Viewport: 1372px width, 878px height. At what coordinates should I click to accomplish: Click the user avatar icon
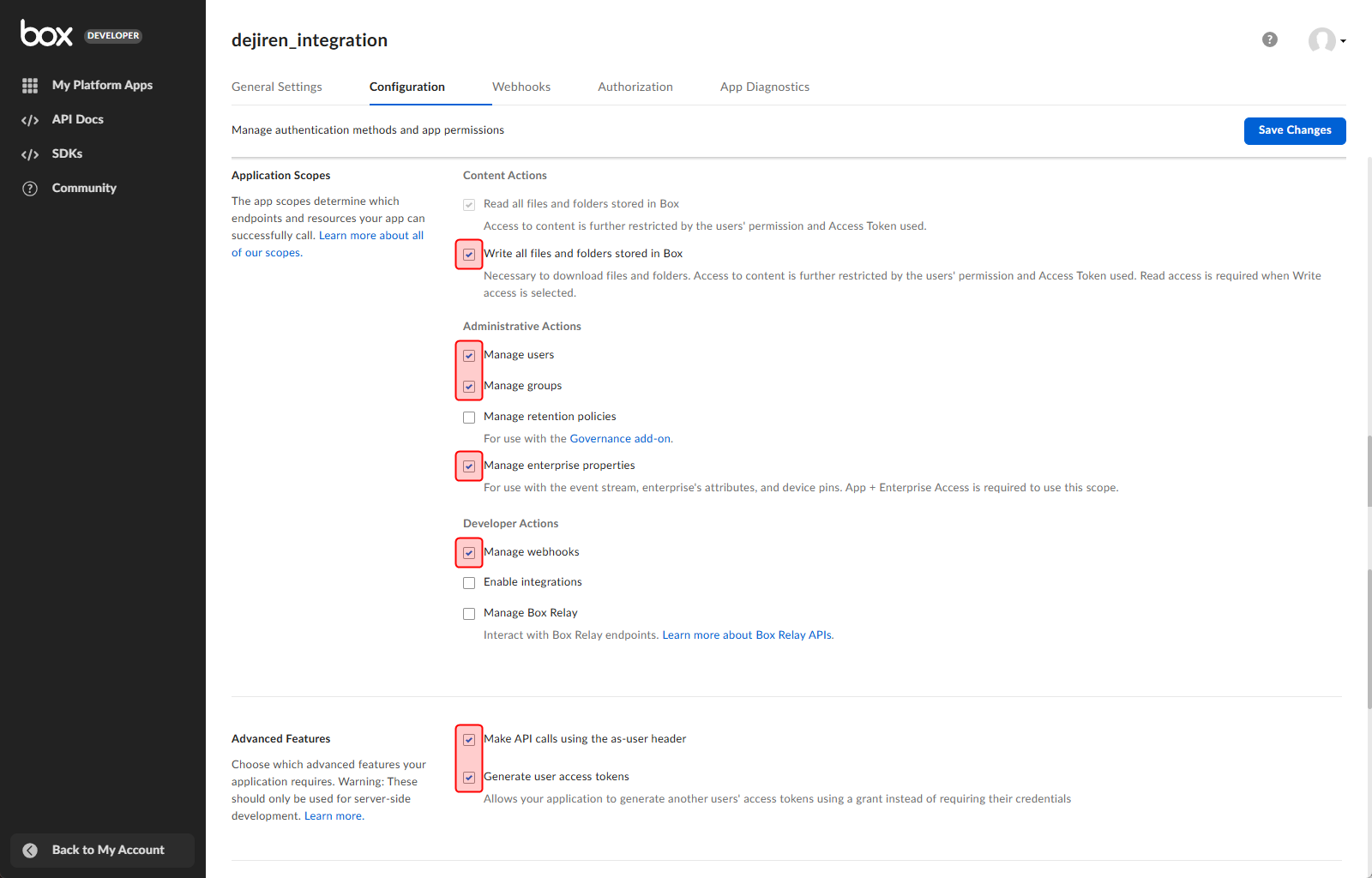1321,40
